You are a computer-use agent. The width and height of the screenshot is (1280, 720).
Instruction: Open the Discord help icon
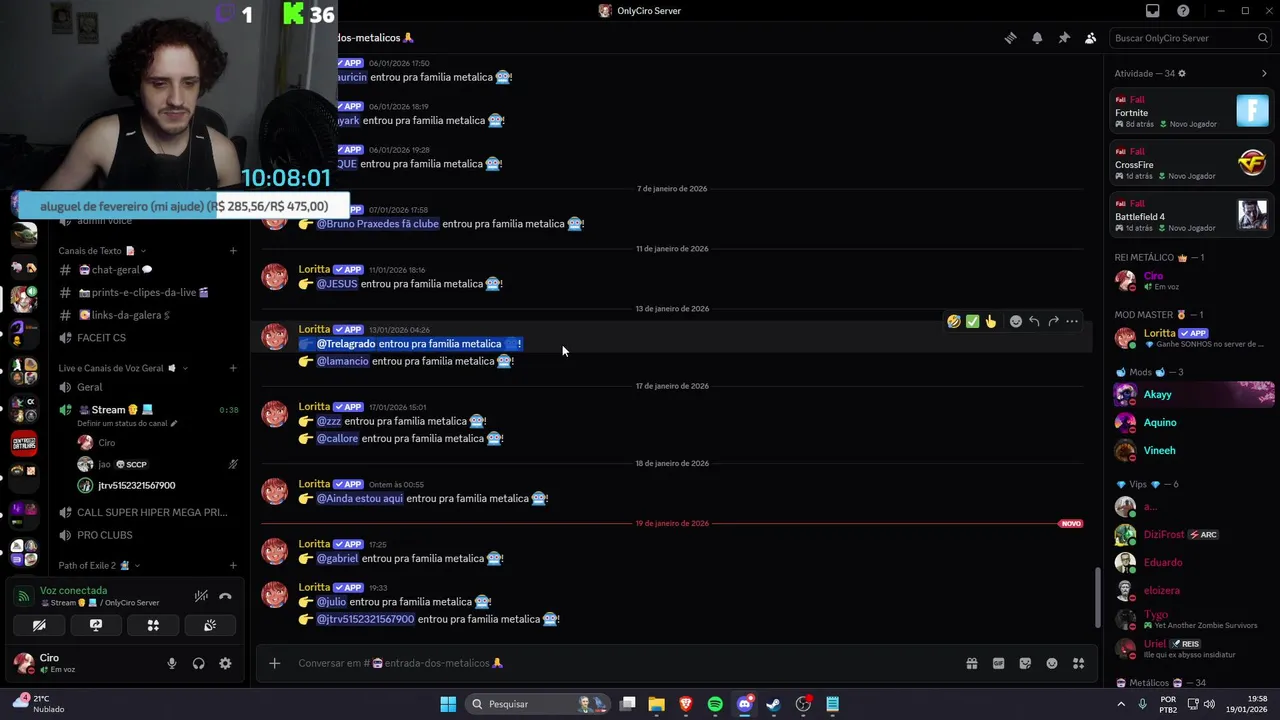click(x=1183, y=11)
